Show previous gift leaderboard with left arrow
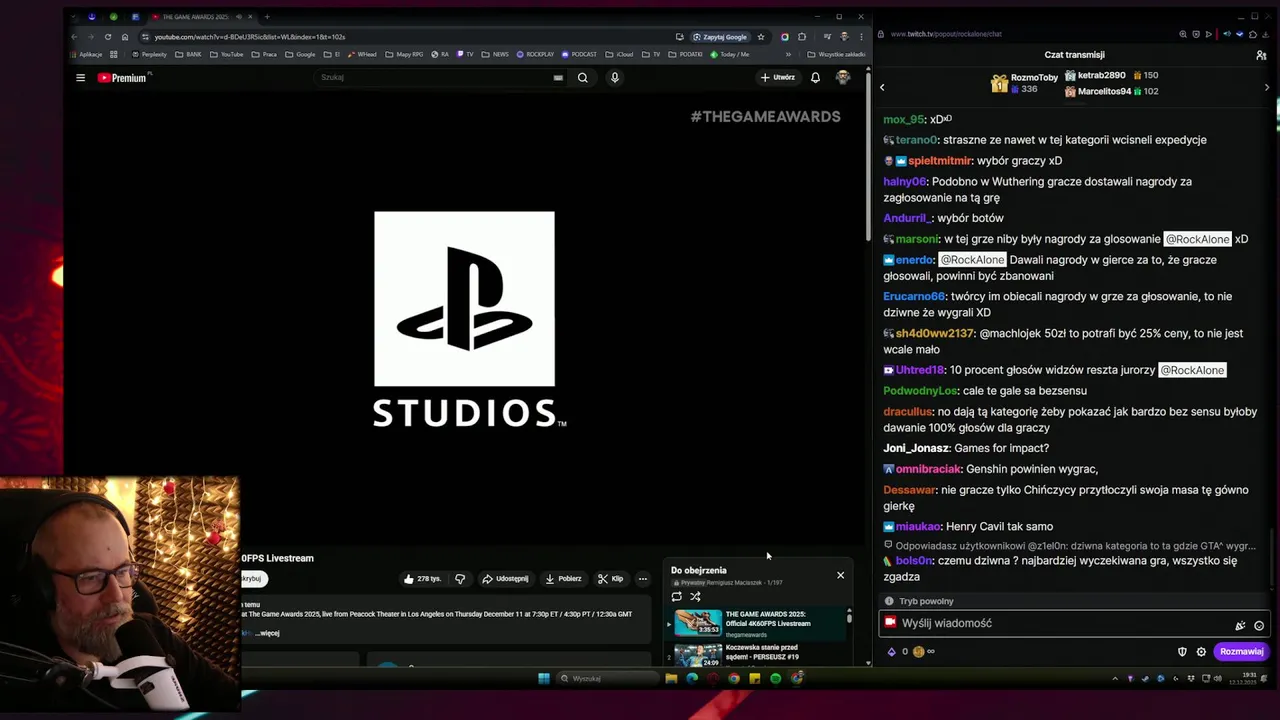The width and height of the screenshot is (1280, 720). (882, 88)
